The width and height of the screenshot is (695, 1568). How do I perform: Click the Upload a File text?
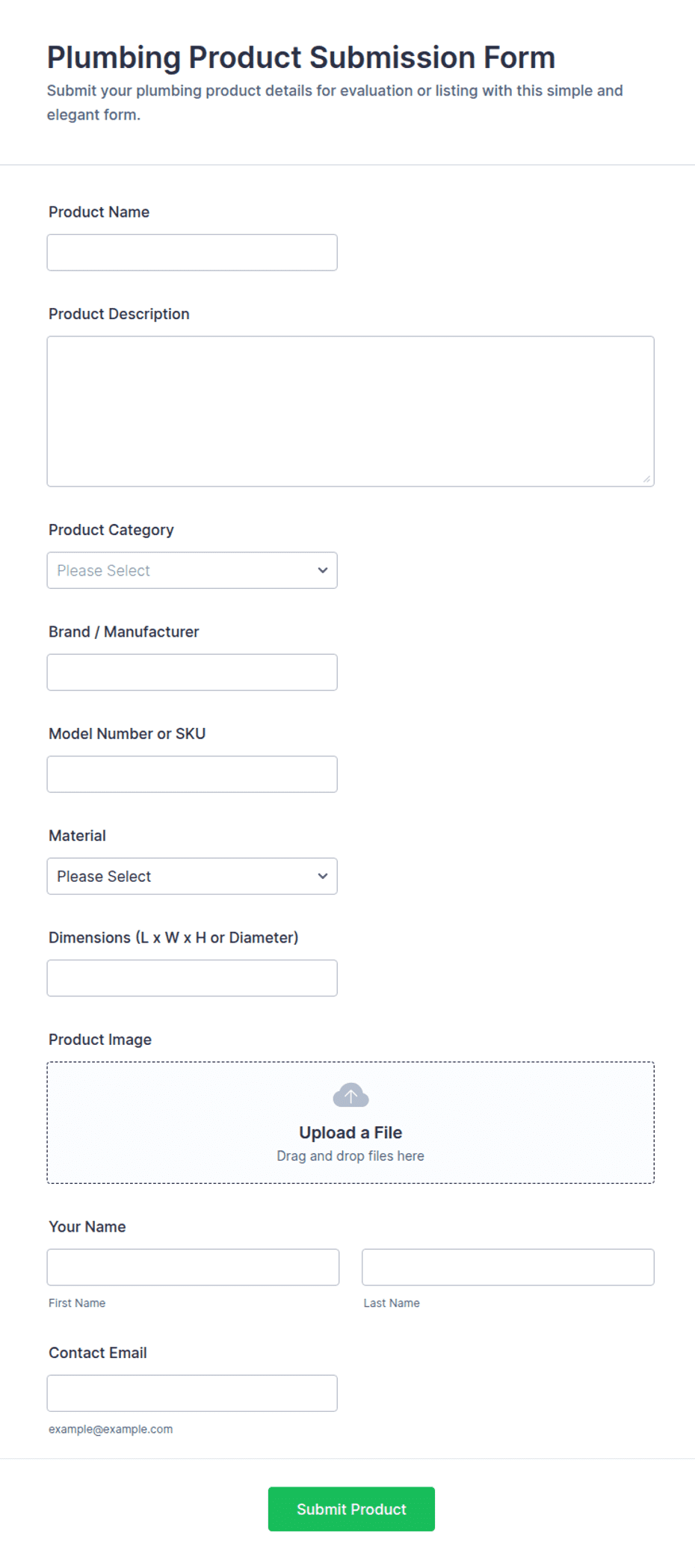[x=350, y=1132]
